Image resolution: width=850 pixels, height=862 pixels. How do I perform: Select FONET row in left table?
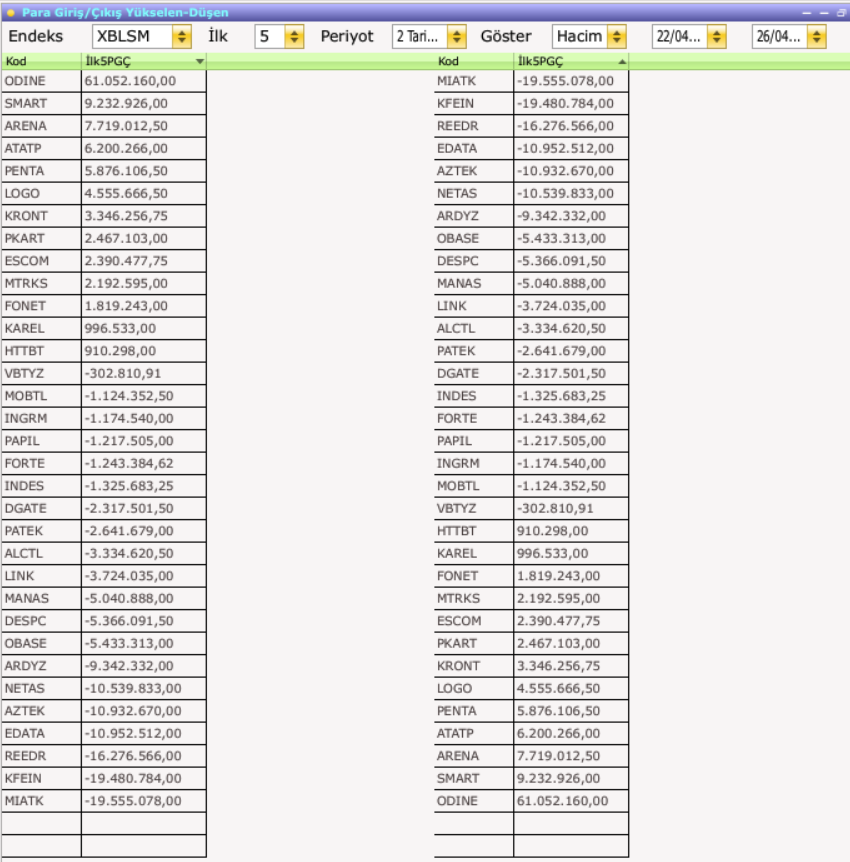tap(104, 306)
